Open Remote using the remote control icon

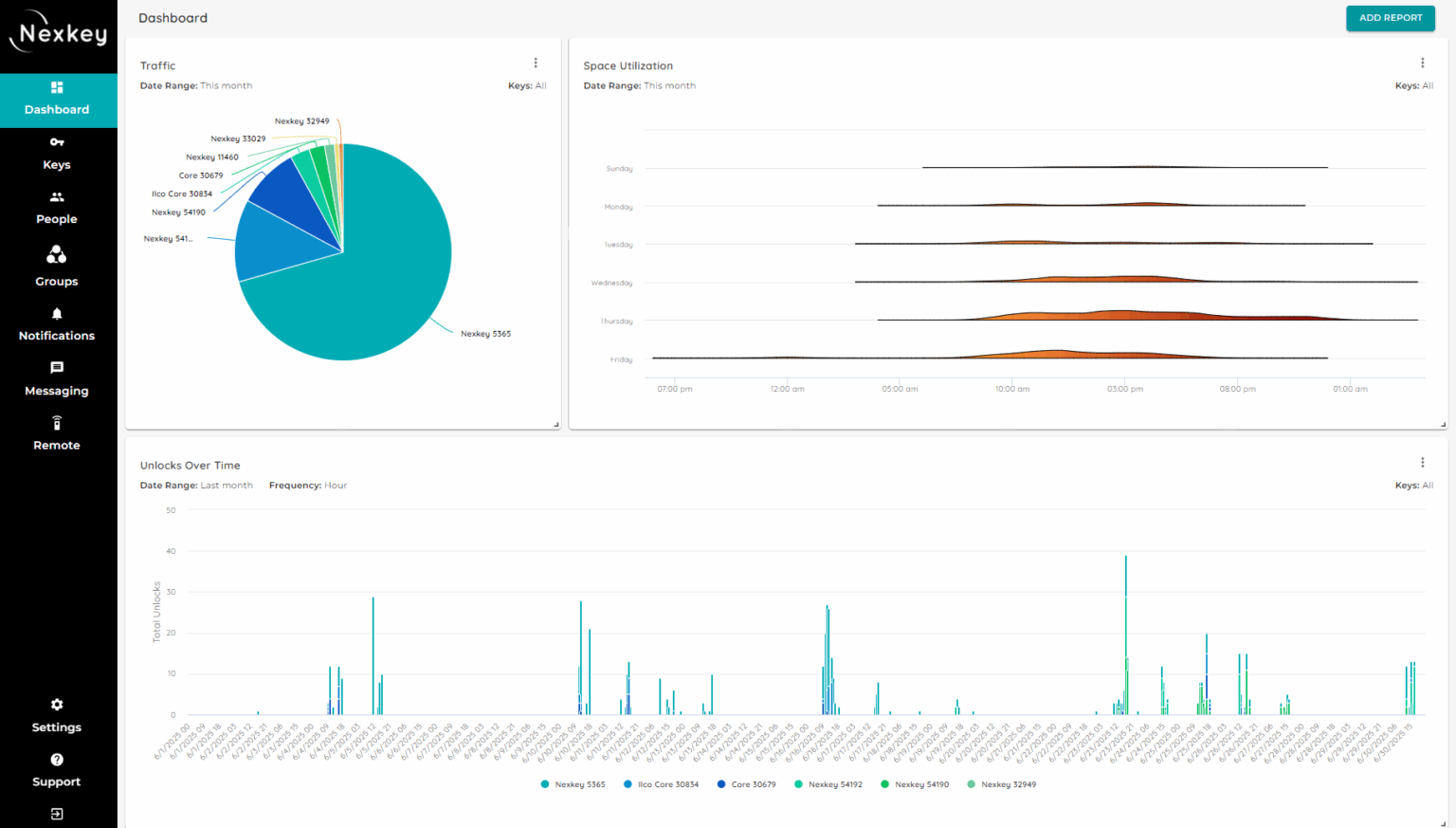(x=57, y=423)
